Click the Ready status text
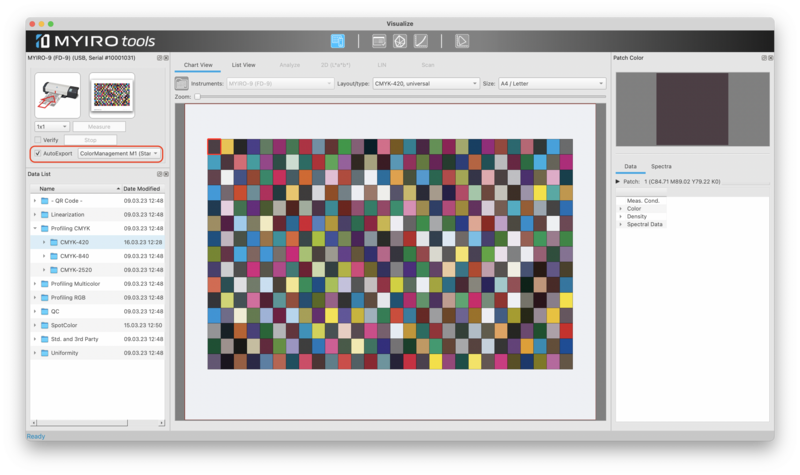800x475 pixels. [36, 436]
